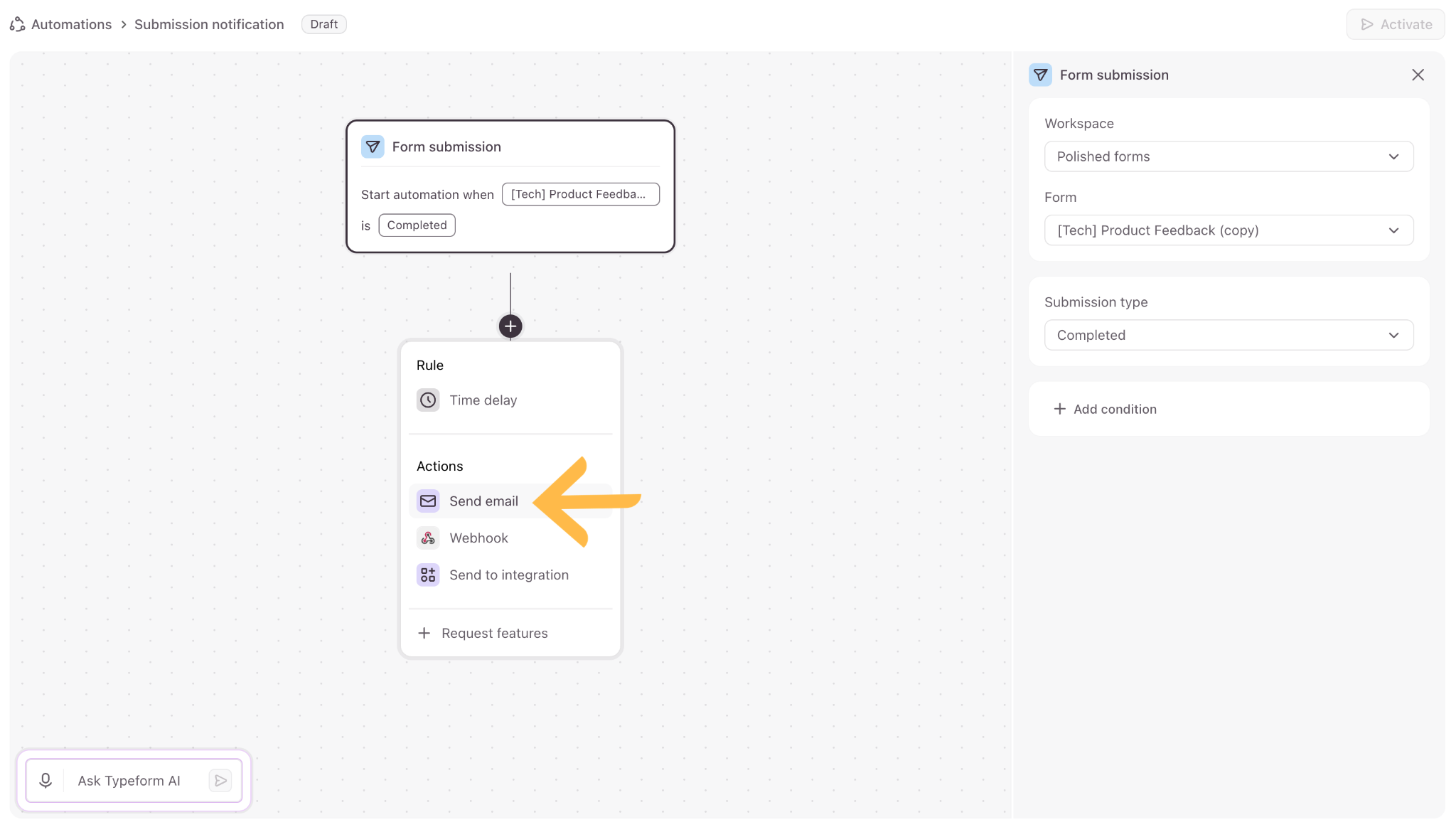
Task: Click the send arrow in Ask Typeform AI
Action: 221,781
